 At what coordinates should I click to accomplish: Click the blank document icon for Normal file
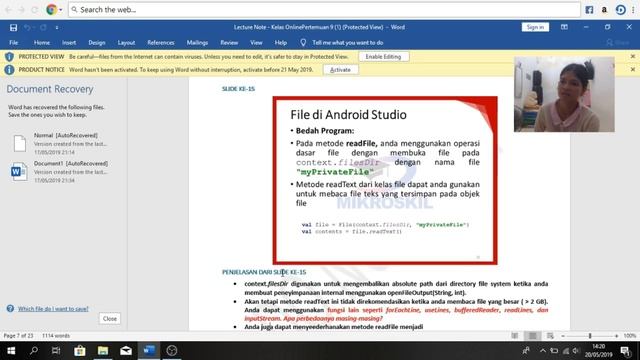(20, 144)
